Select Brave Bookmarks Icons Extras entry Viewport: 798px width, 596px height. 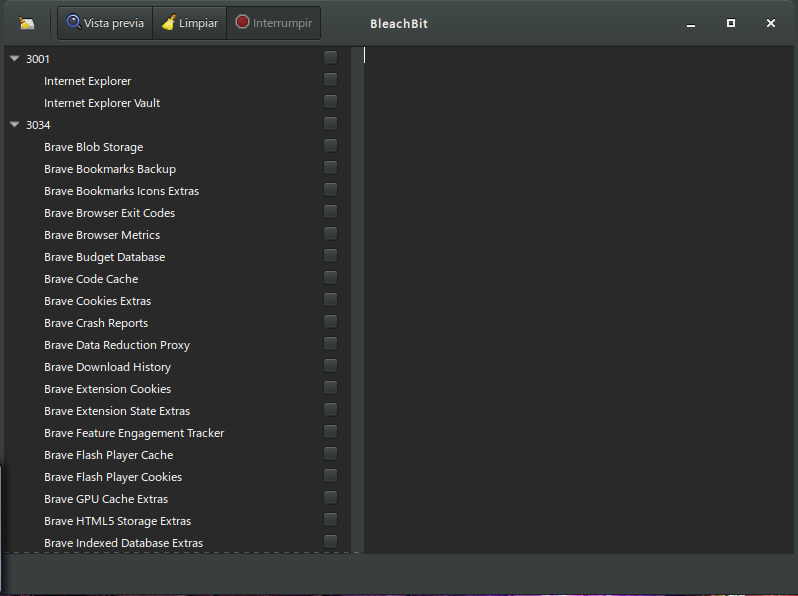click(122, 191)
